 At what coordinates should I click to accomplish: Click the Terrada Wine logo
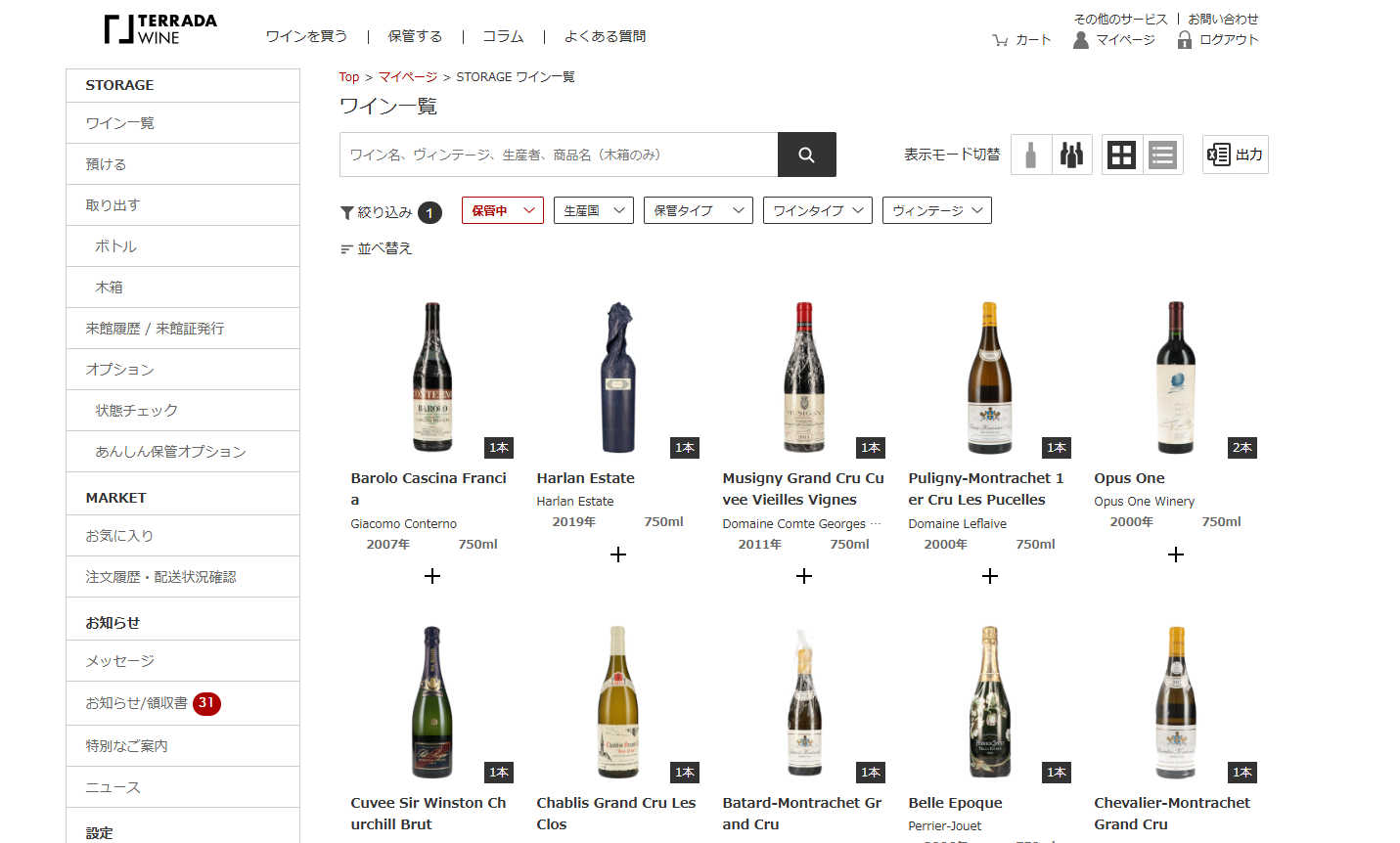pyautogui.click(x=160, y=29)
